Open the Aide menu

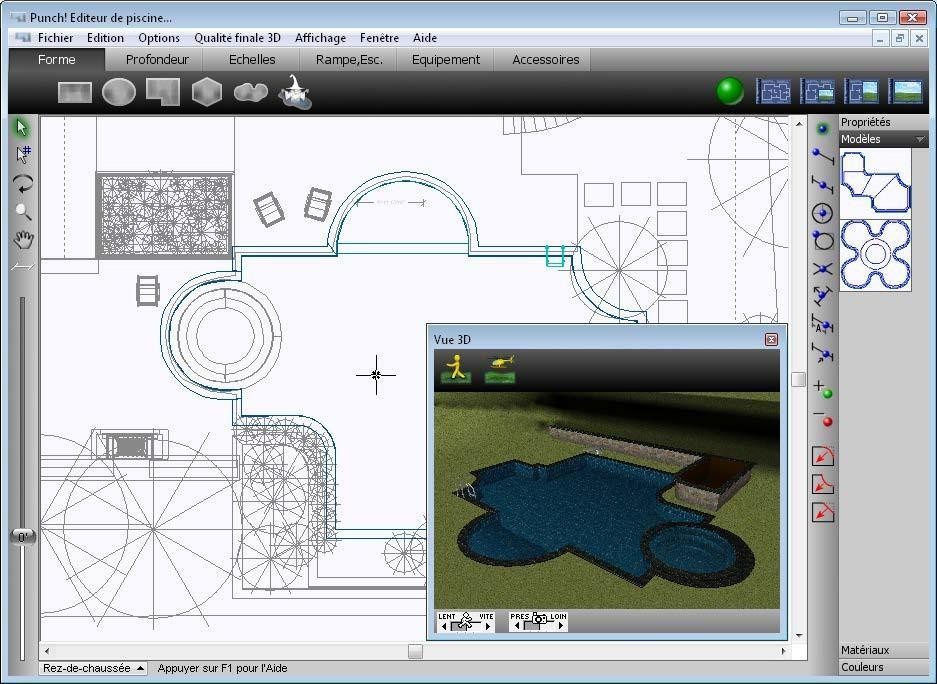point(425,38)
